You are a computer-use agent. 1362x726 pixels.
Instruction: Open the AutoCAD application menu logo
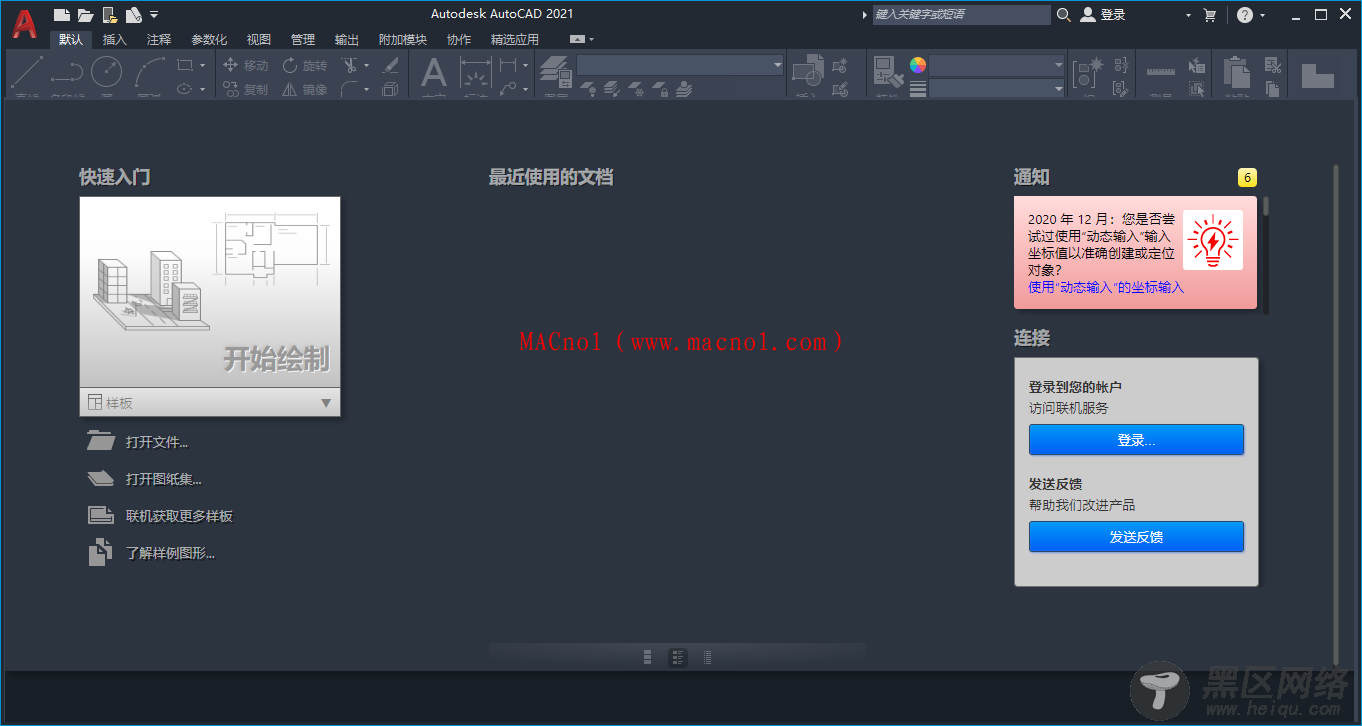(x=24, y=24)
